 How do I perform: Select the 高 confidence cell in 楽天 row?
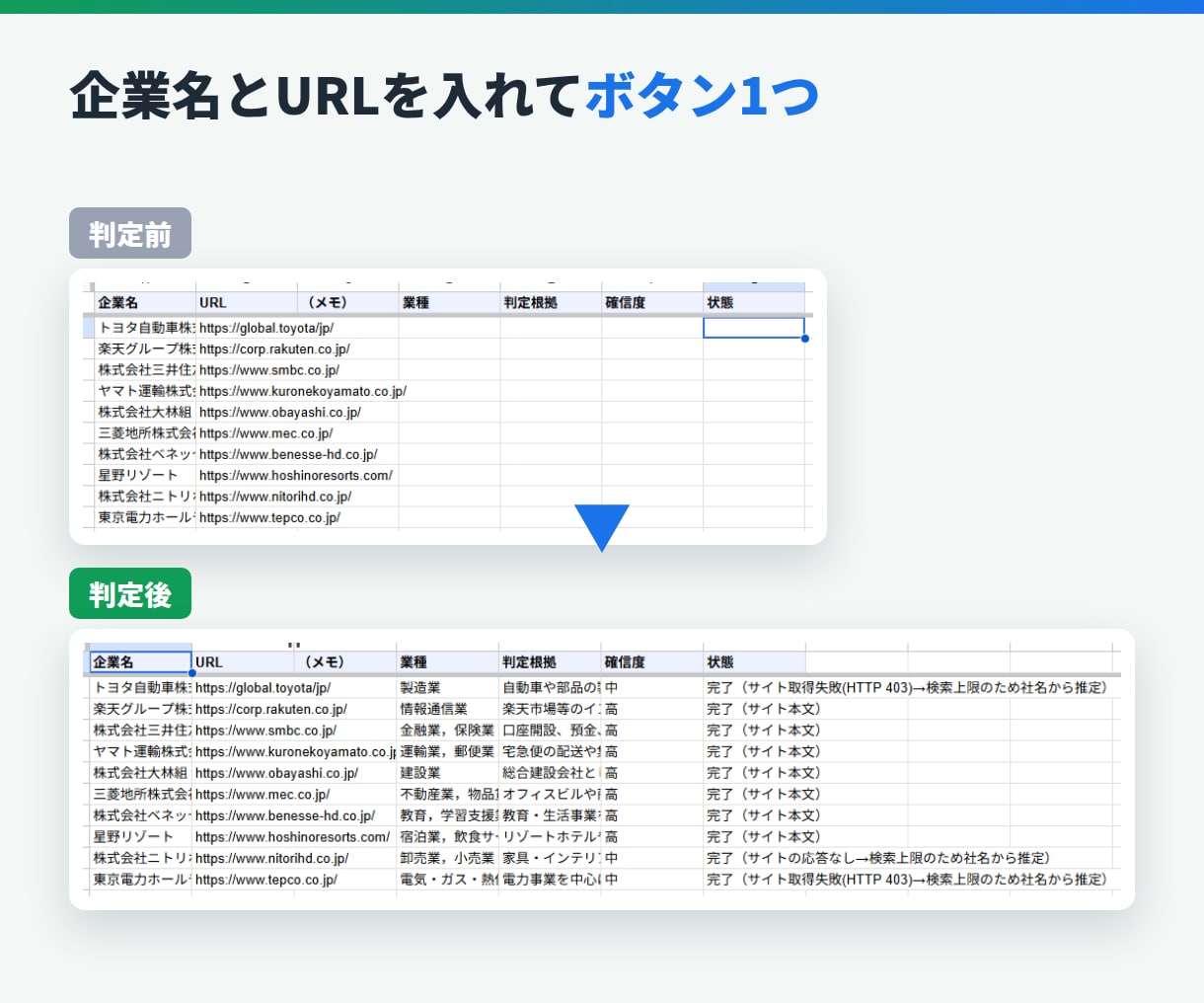pyautogui.click(x=652, y=709)
